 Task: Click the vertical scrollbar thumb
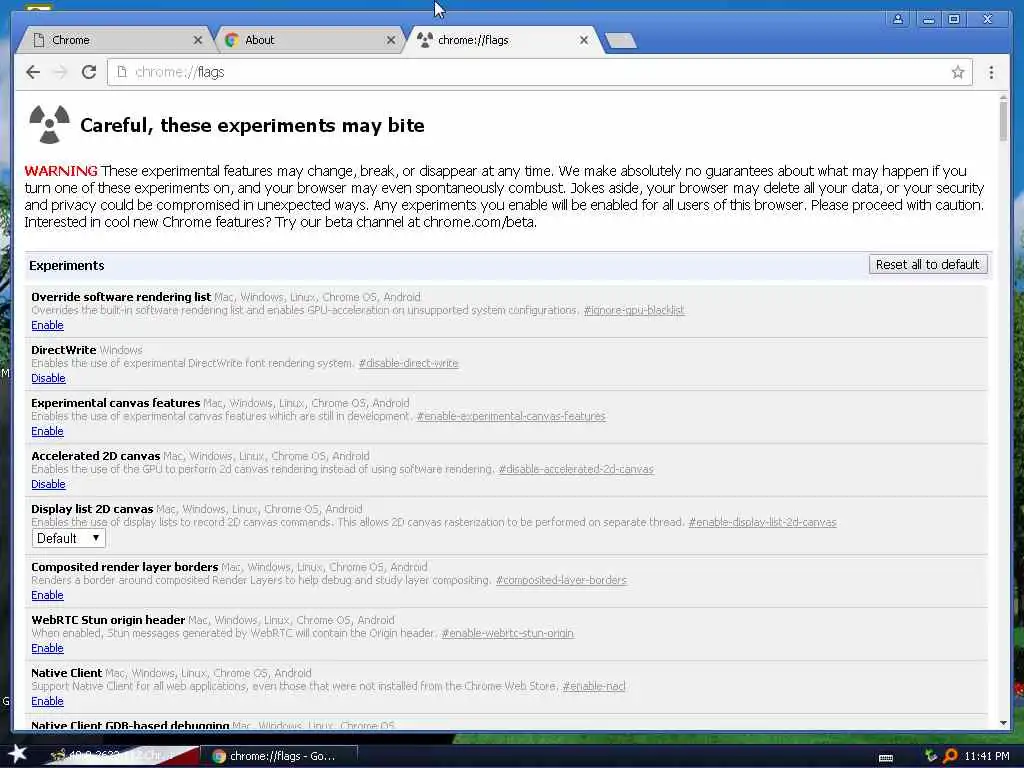point(1003,121)
